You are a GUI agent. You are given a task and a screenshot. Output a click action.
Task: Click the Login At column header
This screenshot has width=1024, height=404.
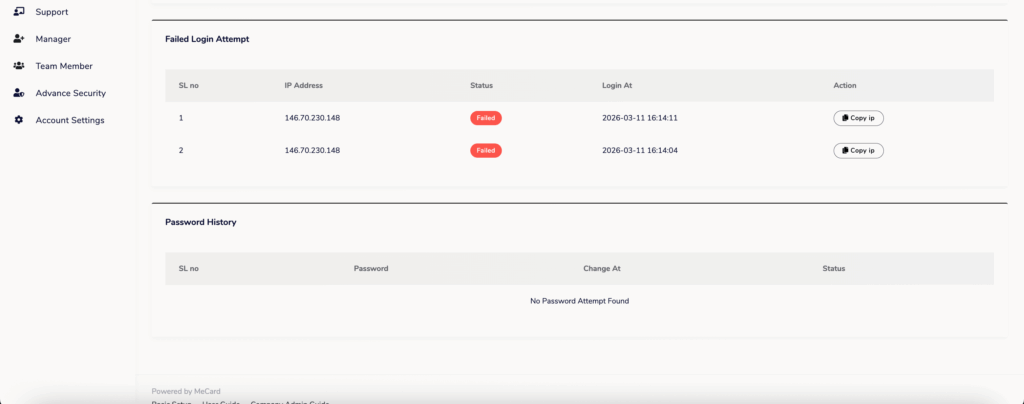[x=617, y=86]
